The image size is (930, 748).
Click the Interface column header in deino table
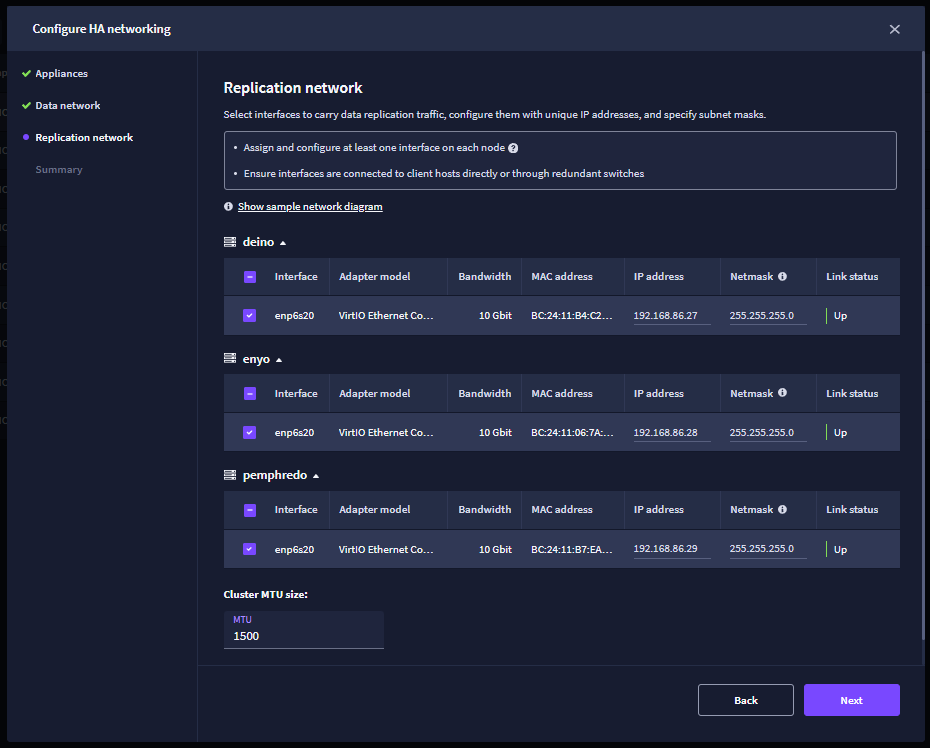click(x=296, y=276)
